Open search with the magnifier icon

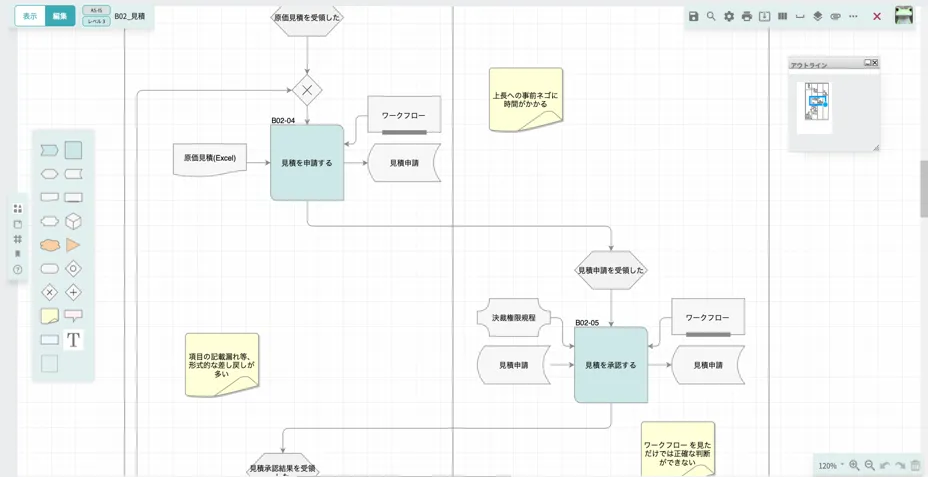pyautogui.click(x=711, y=17)
